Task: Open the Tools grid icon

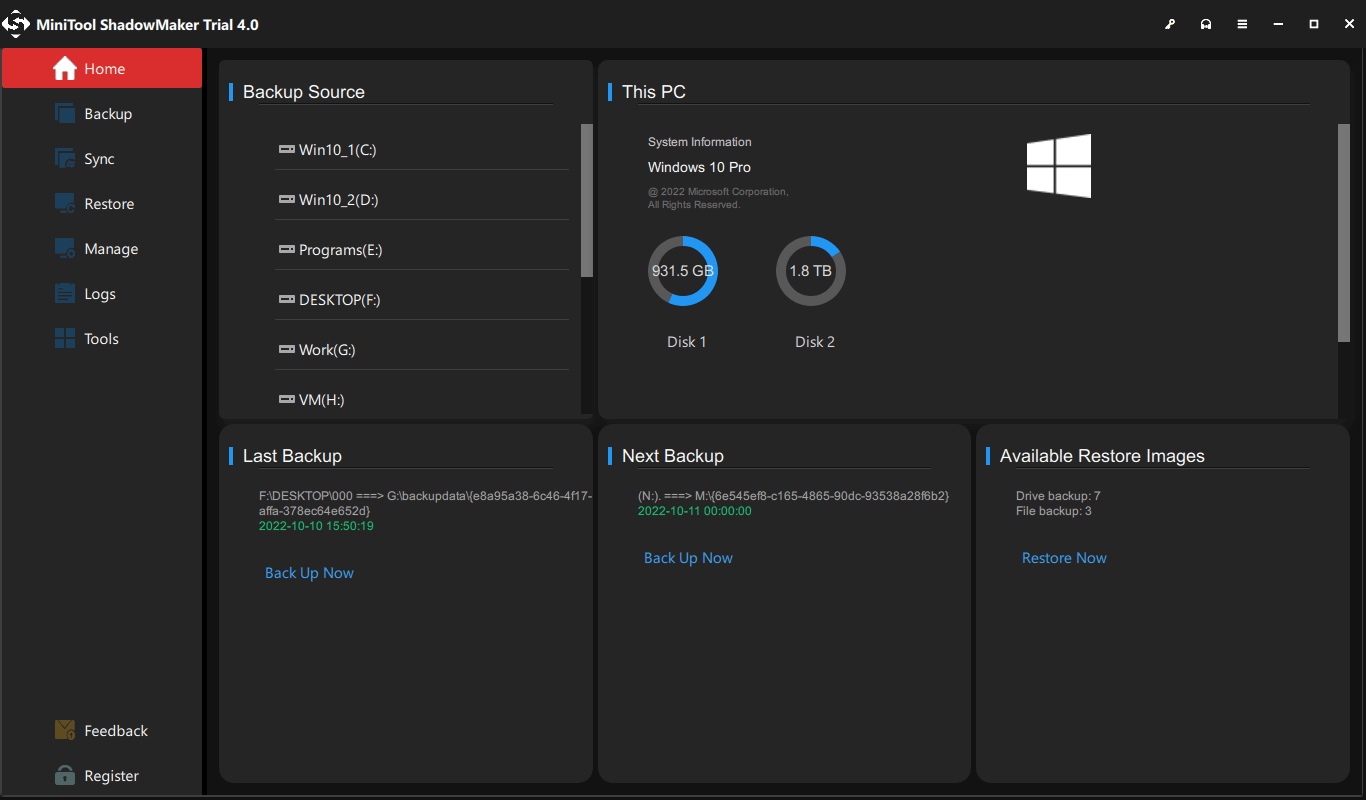Action: click(x=66, y=339)
